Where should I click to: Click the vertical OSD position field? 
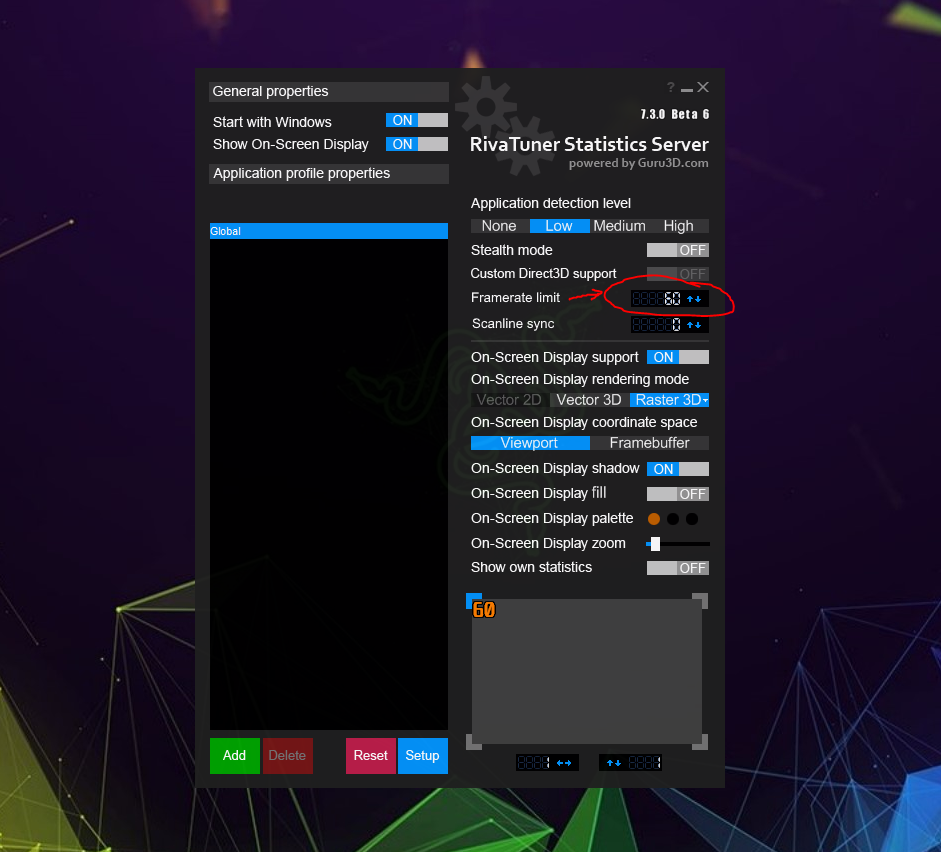point(644,763)
